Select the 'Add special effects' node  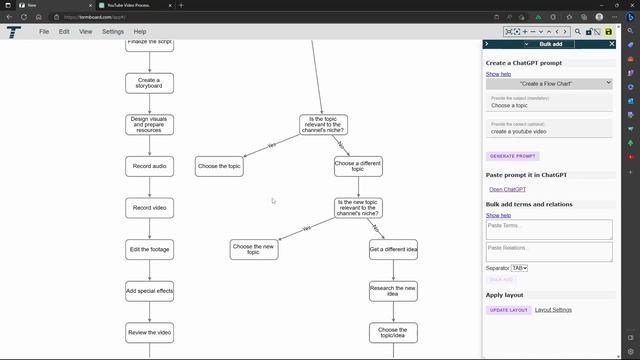pos(149,291)
